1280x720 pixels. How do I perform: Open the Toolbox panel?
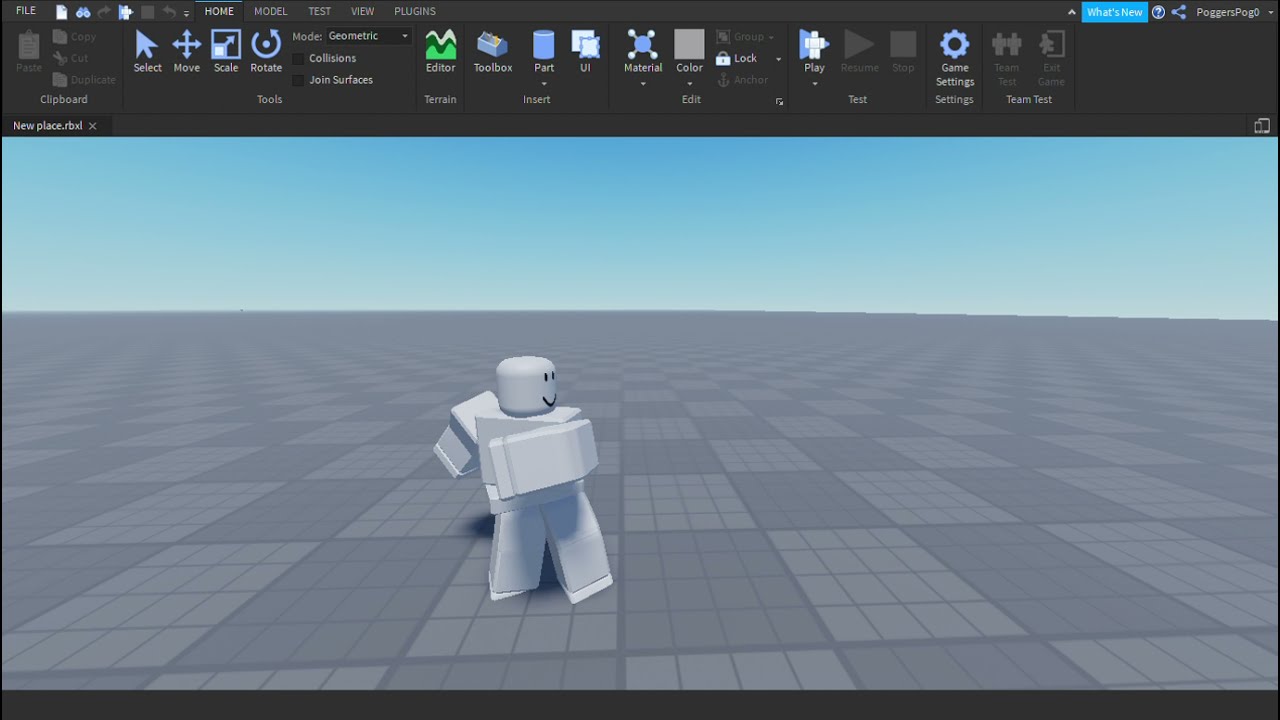point(493,51)
